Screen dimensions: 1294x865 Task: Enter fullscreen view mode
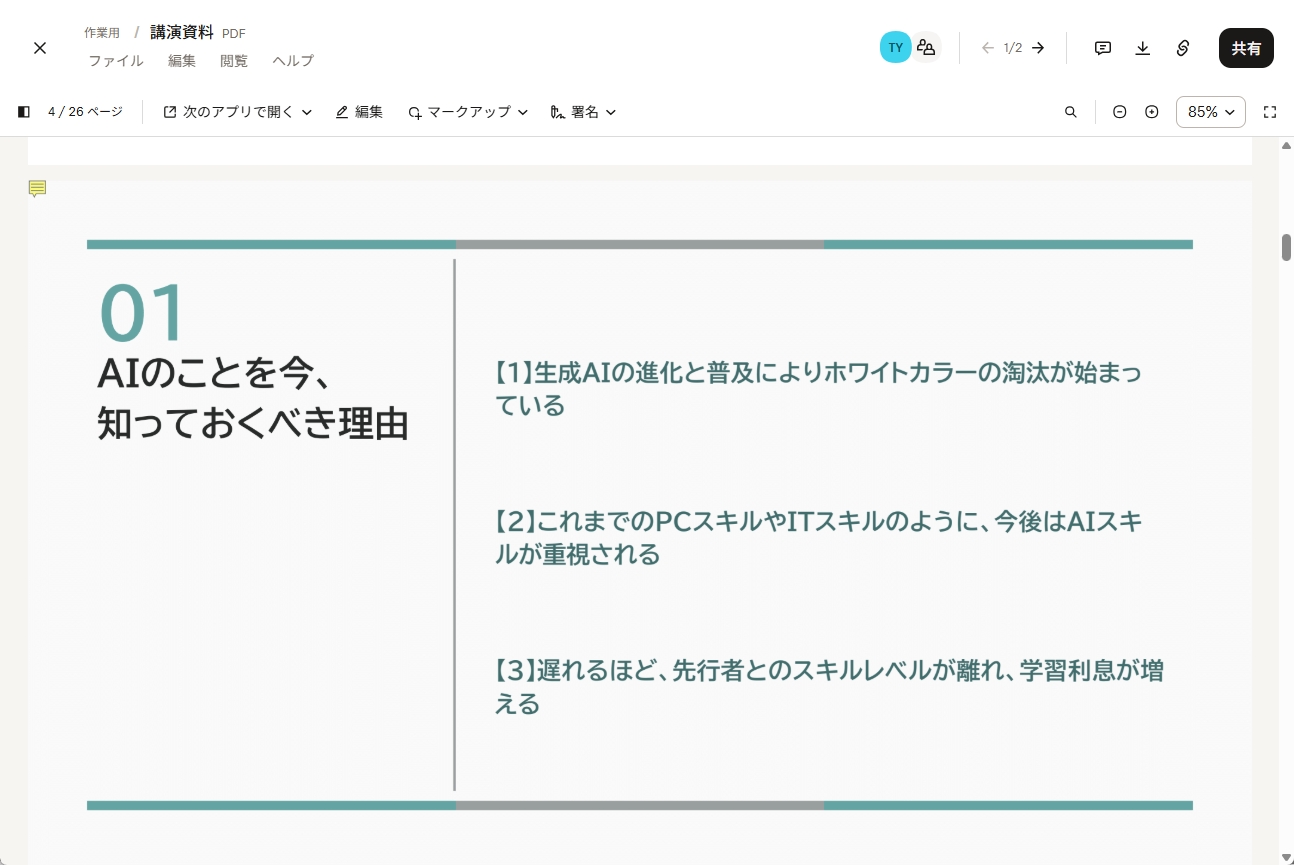point(1270,112)
